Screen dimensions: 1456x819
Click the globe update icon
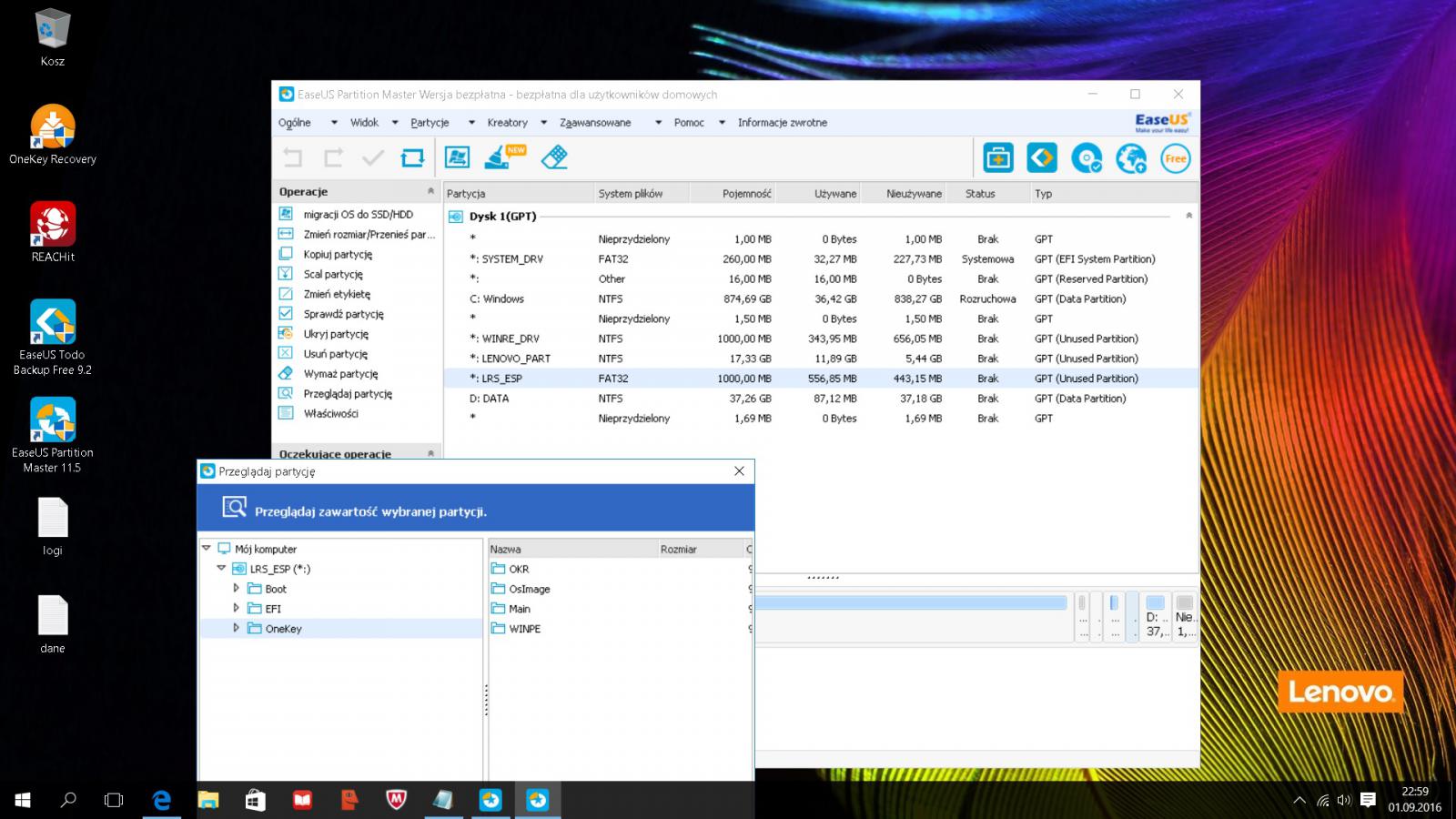[x=1131, y=158]
